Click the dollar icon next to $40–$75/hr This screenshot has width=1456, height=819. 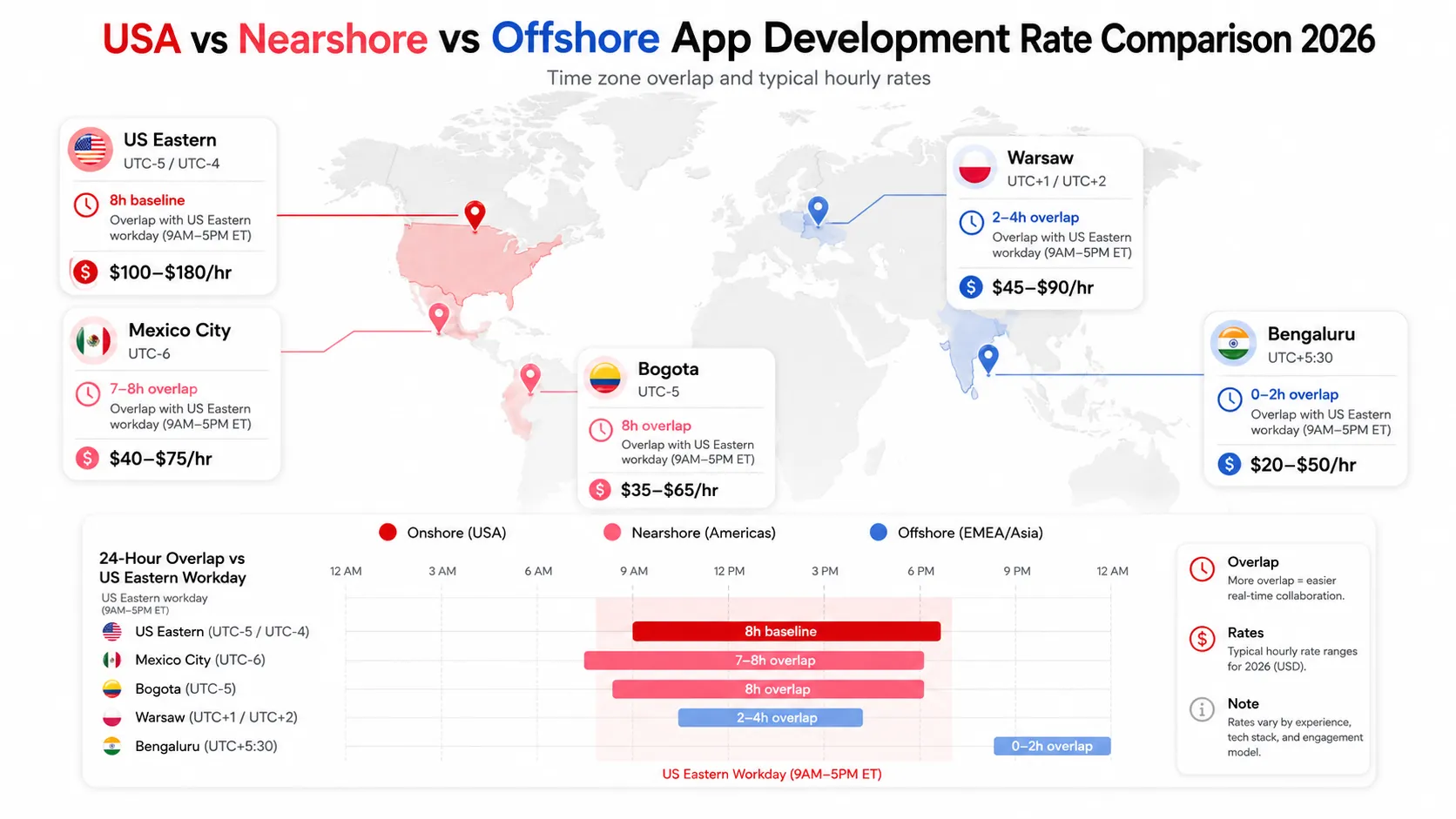tap(87, 458)
